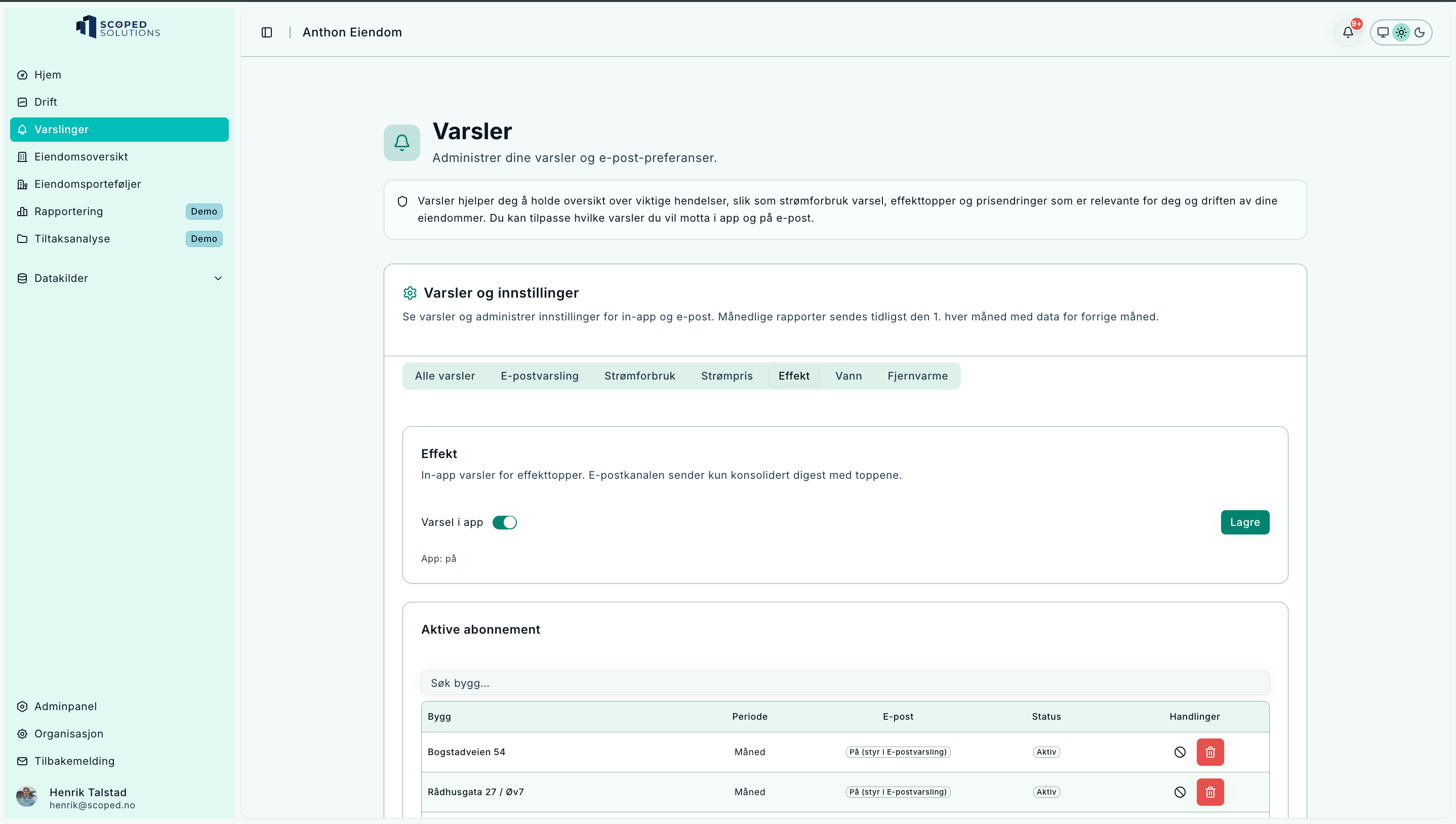Image resolution: width=1456 pixels, height=824 pixels.
Task: Open the notifications bell with 9+ badge
Action: pyautogui.click(x=1348, y=32)
